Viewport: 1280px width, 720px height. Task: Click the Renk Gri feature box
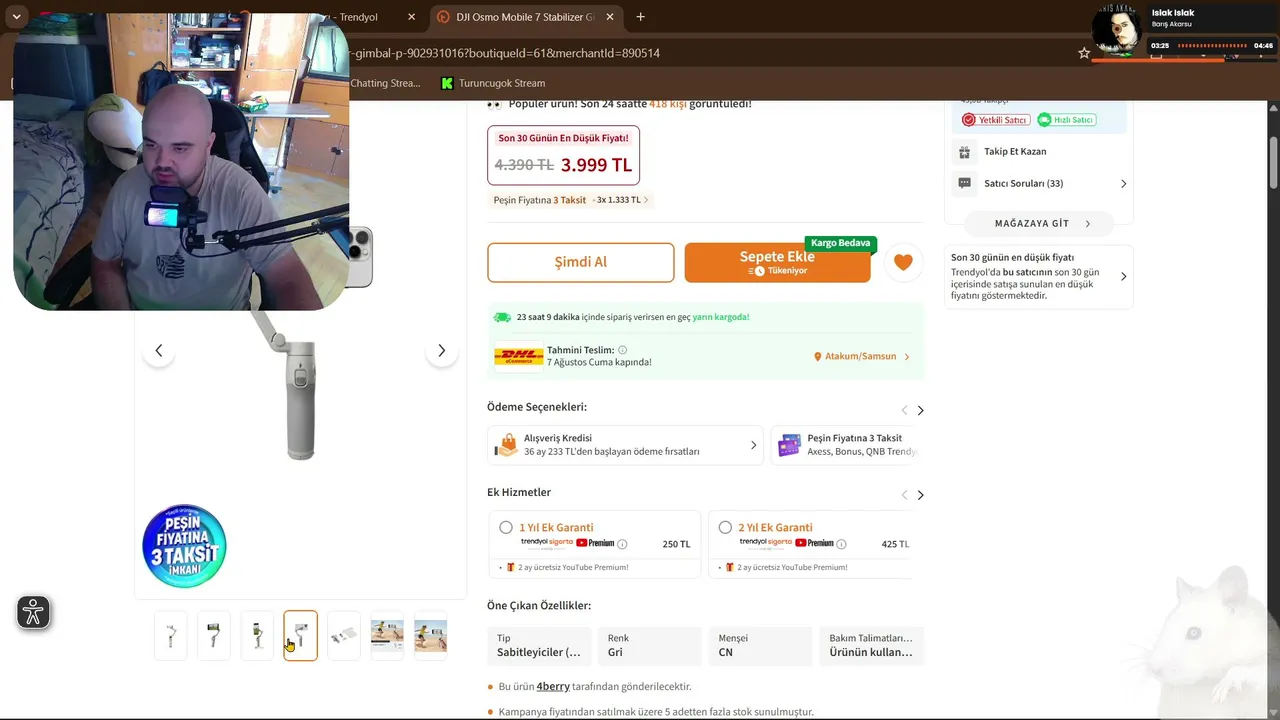[x=649, y=646]
